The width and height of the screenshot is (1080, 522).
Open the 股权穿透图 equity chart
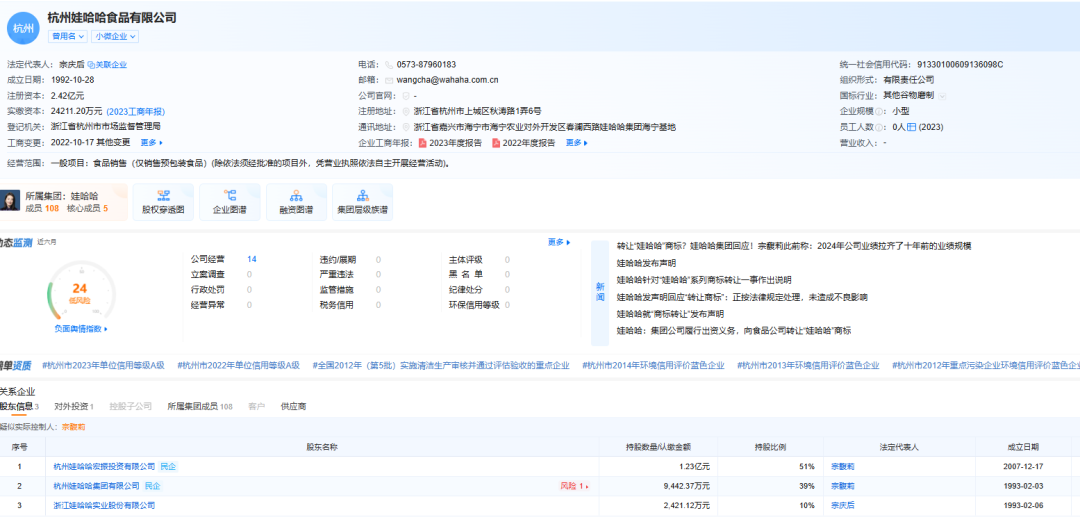(x=163, y=202)
